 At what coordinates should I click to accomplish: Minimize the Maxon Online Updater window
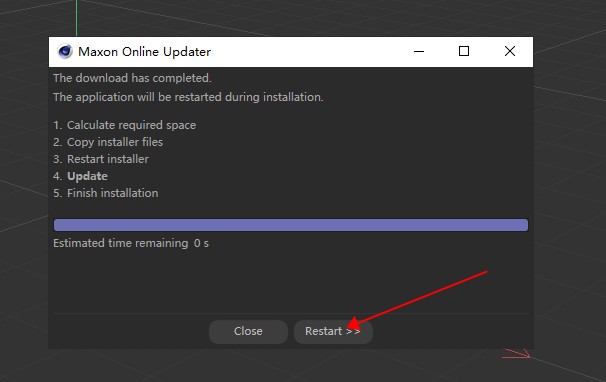pyautogui.click(x=419, y=51)
